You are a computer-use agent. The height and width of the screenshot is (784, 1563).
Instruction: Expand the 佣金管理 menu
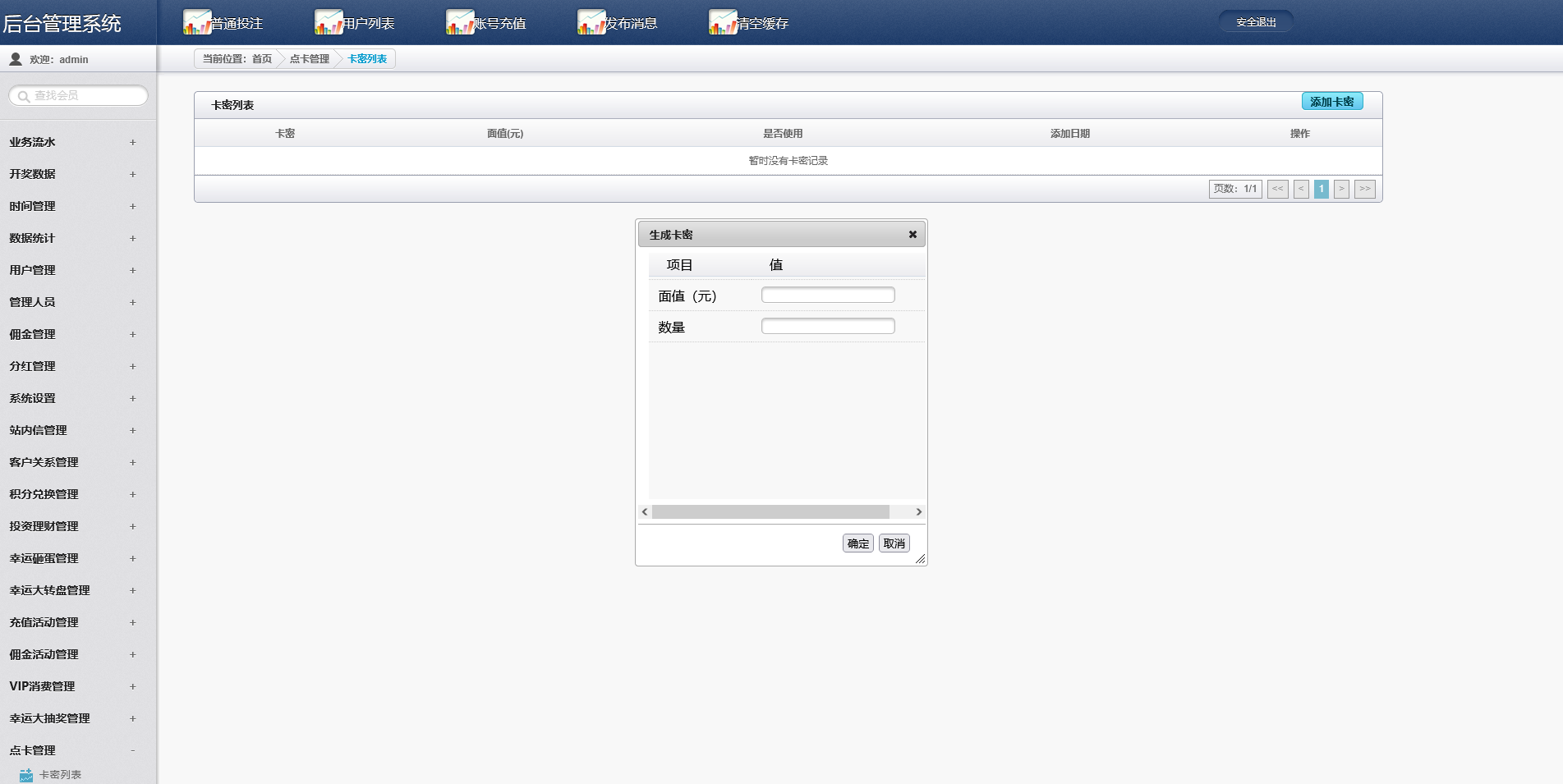tap(132, 334)
